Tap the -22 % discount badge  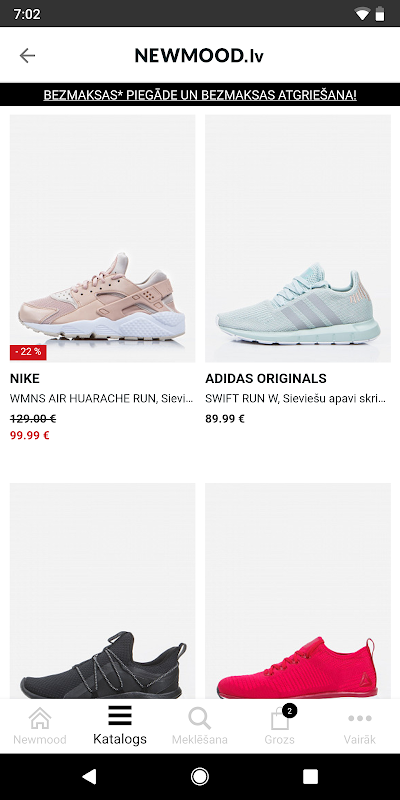(x=28, y=352)
